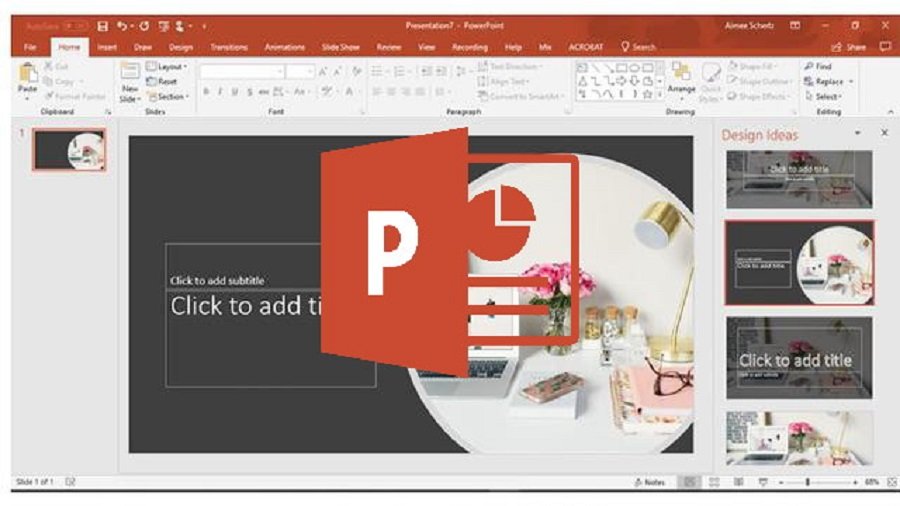
Task: Open the font size combo box
Action: tap(300, 72)
